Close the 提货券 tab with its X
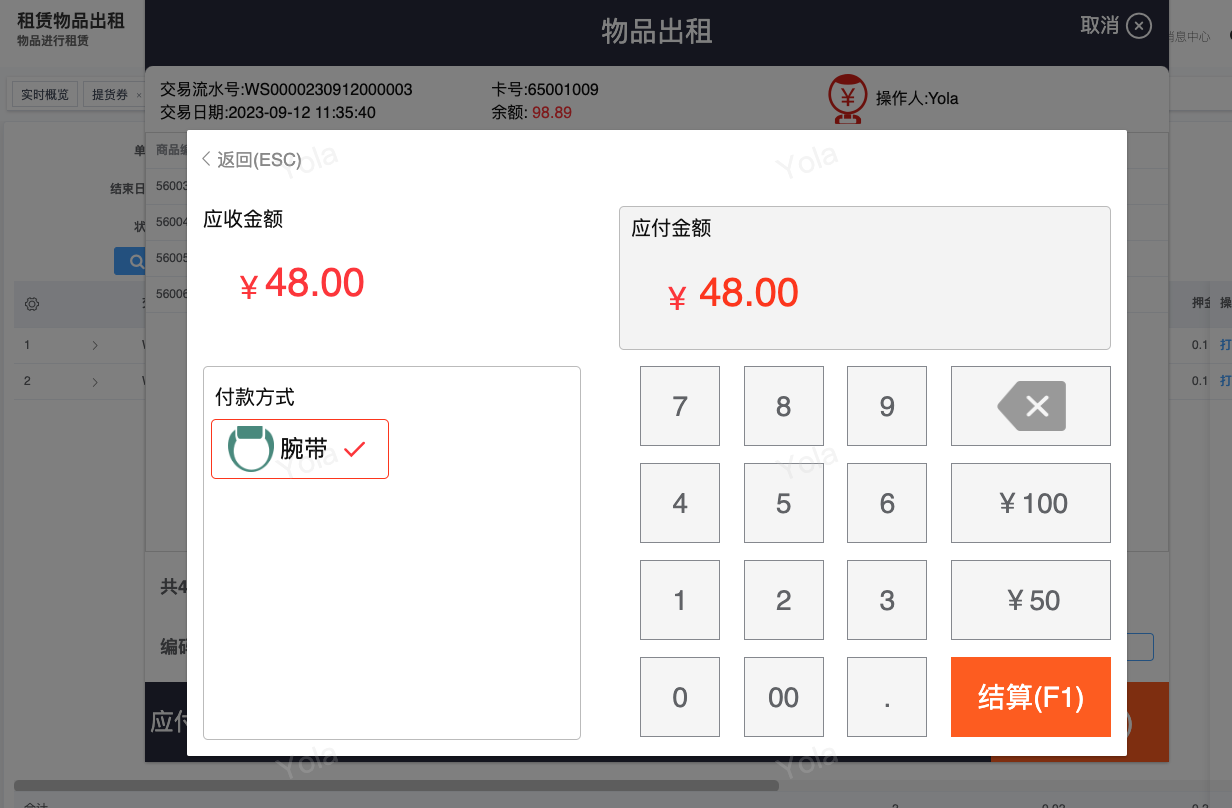Screen dimensions: 1232x808 (x=138, y=95)
